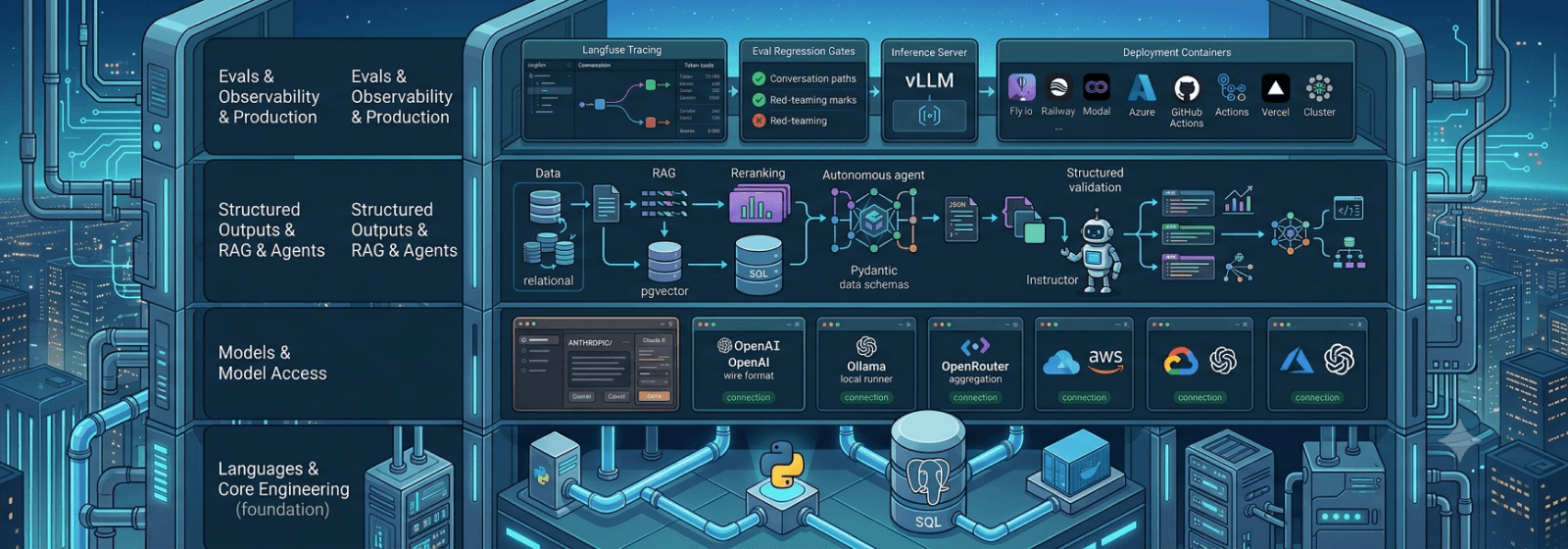Click the Google Cloud card connection button
This screenshot has height=549, width=1568.
click(1200, 397)
